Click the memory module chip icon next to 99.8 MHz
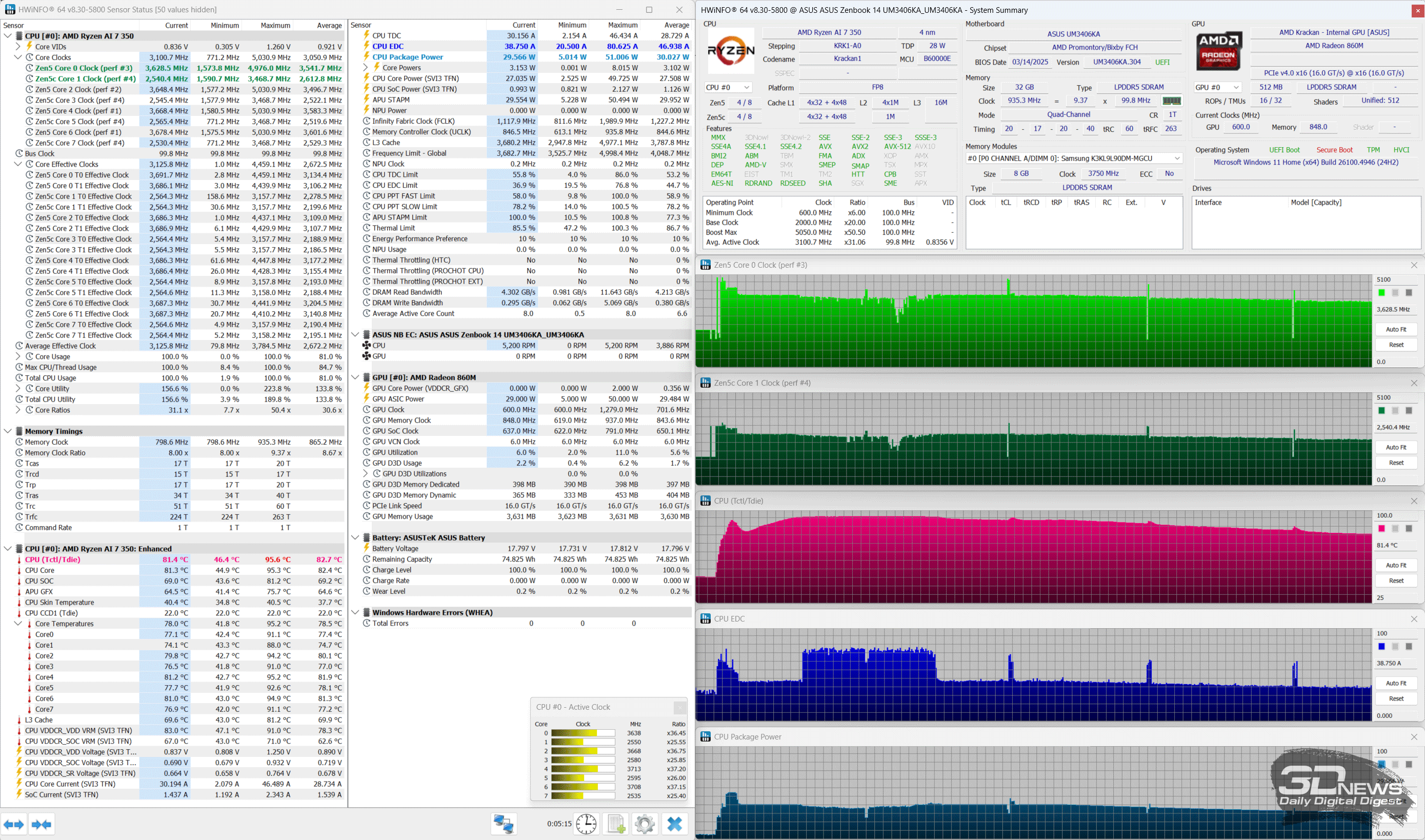Image resolution: width=1425 pixels, height=840 pixels. [x=1171, y=101]
